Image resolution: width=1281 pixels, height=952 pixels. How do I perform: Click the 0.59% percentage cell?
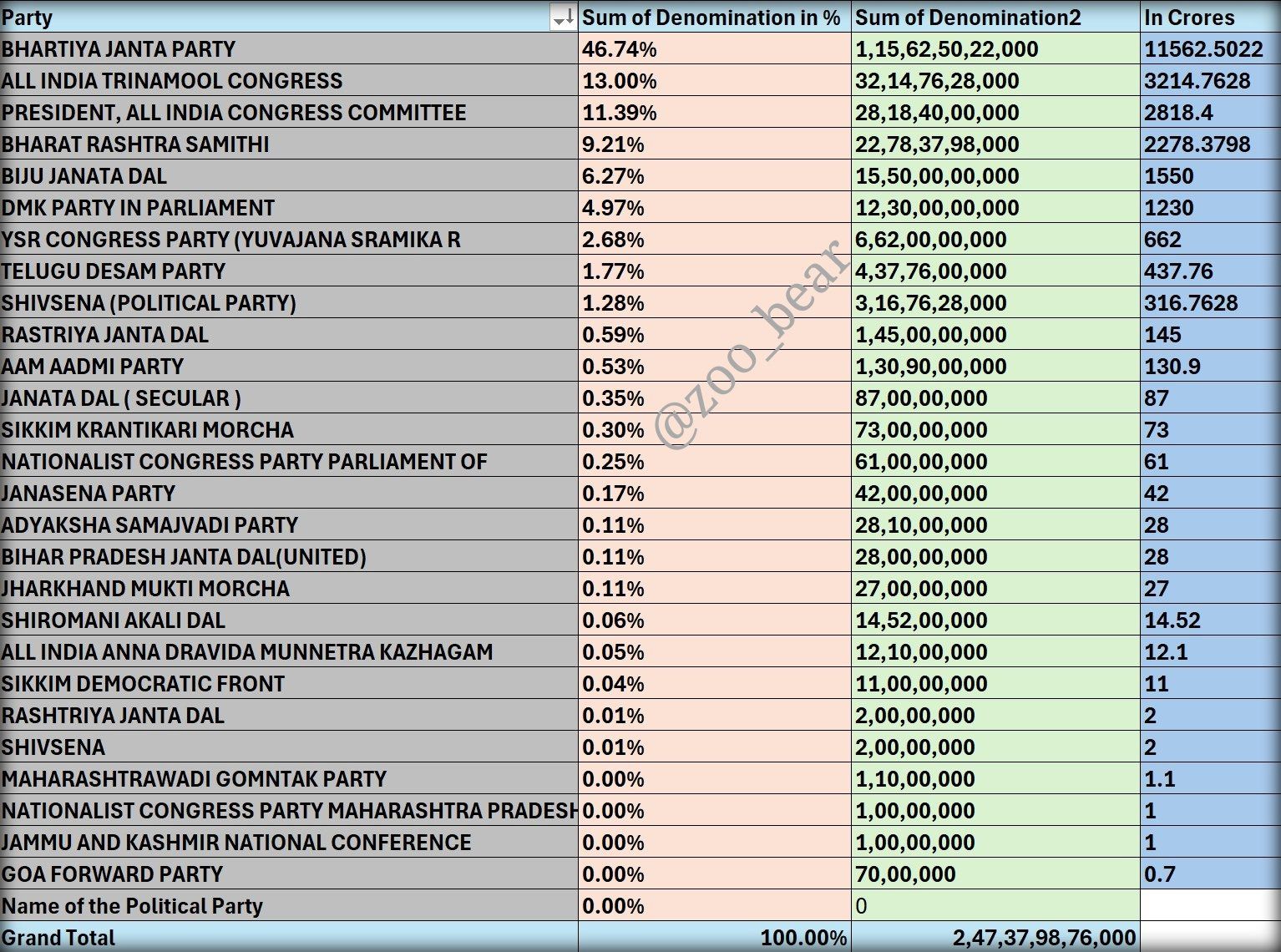pyautogui.click(x=715, y=335)
